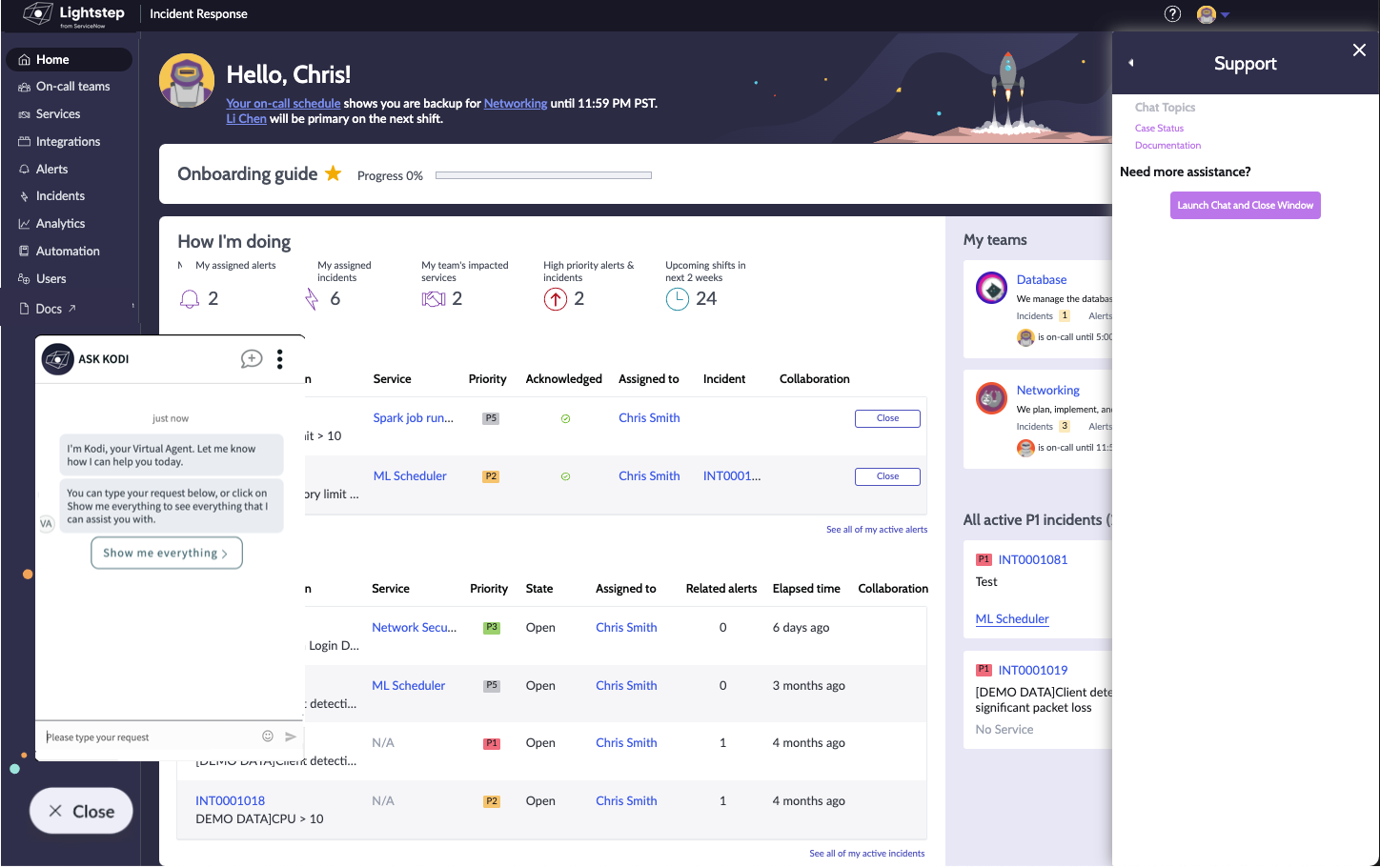1380x868 pixels.
Task: Close the Support panel with the X
Action: tap(1359, 50)
